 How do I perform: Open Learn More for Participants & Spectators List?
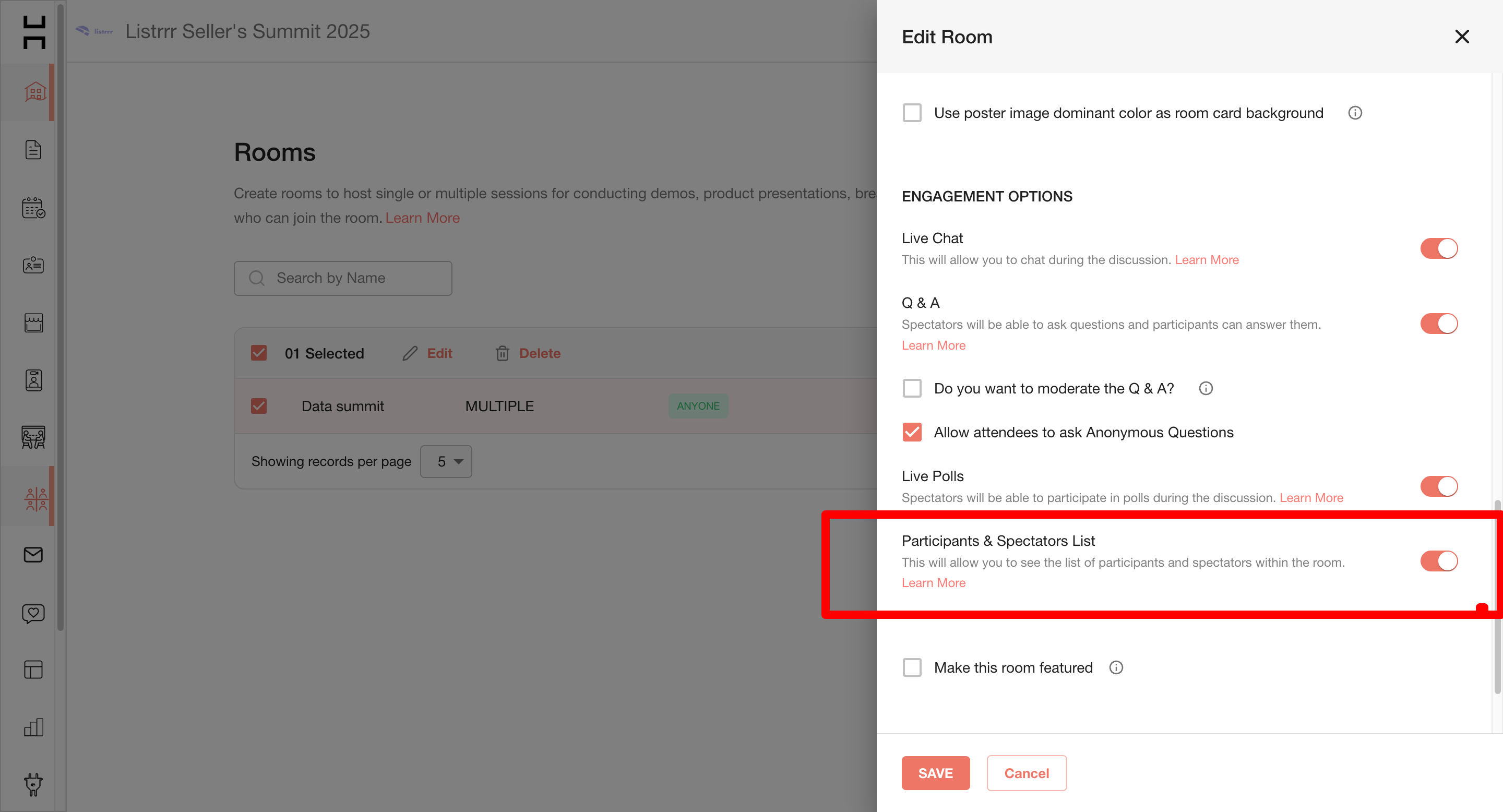pos(934,583)
